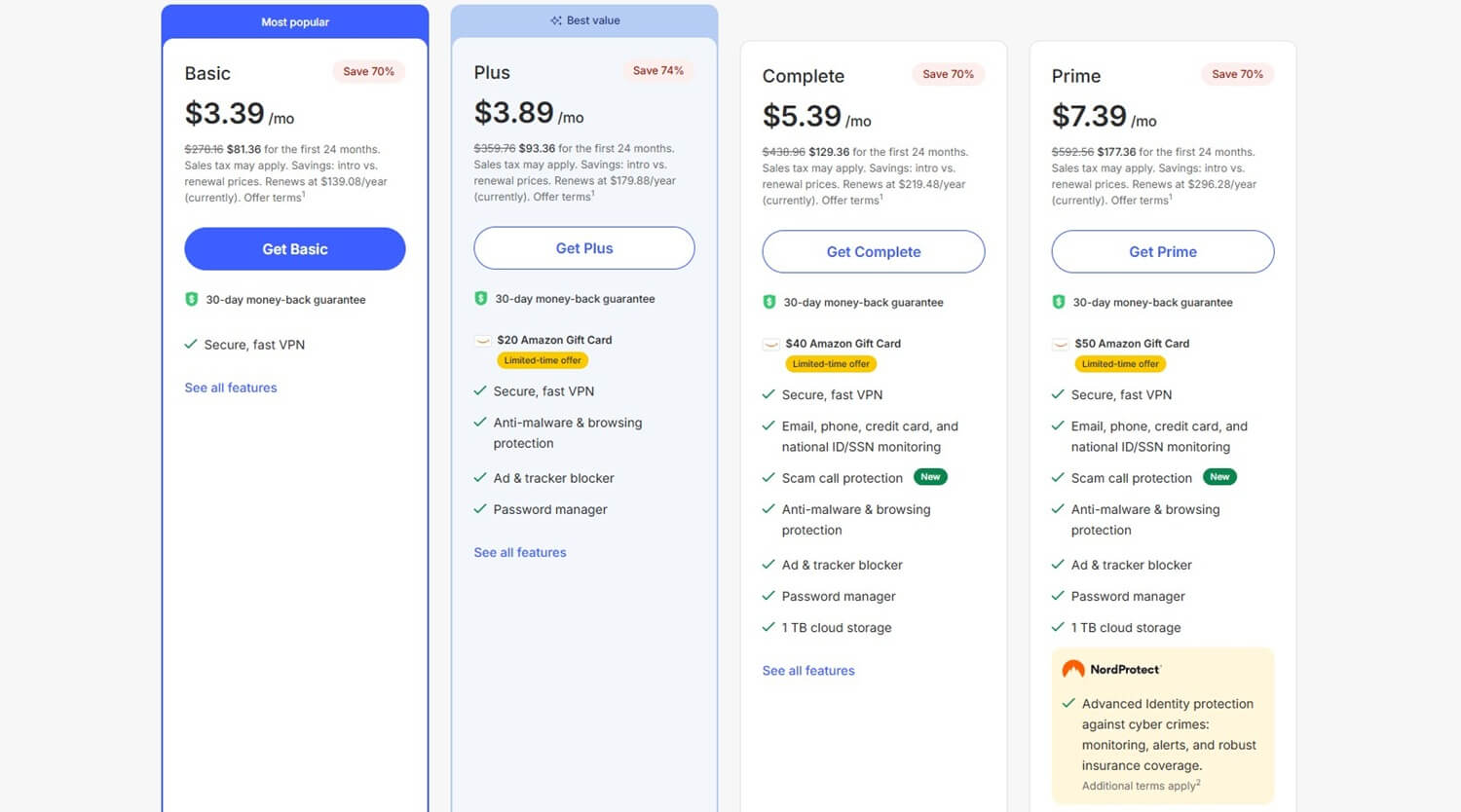Click the checkmark beside Secure, fast VPN on Basic
This screenshot has width=1461, height=812.
[192, 344]
